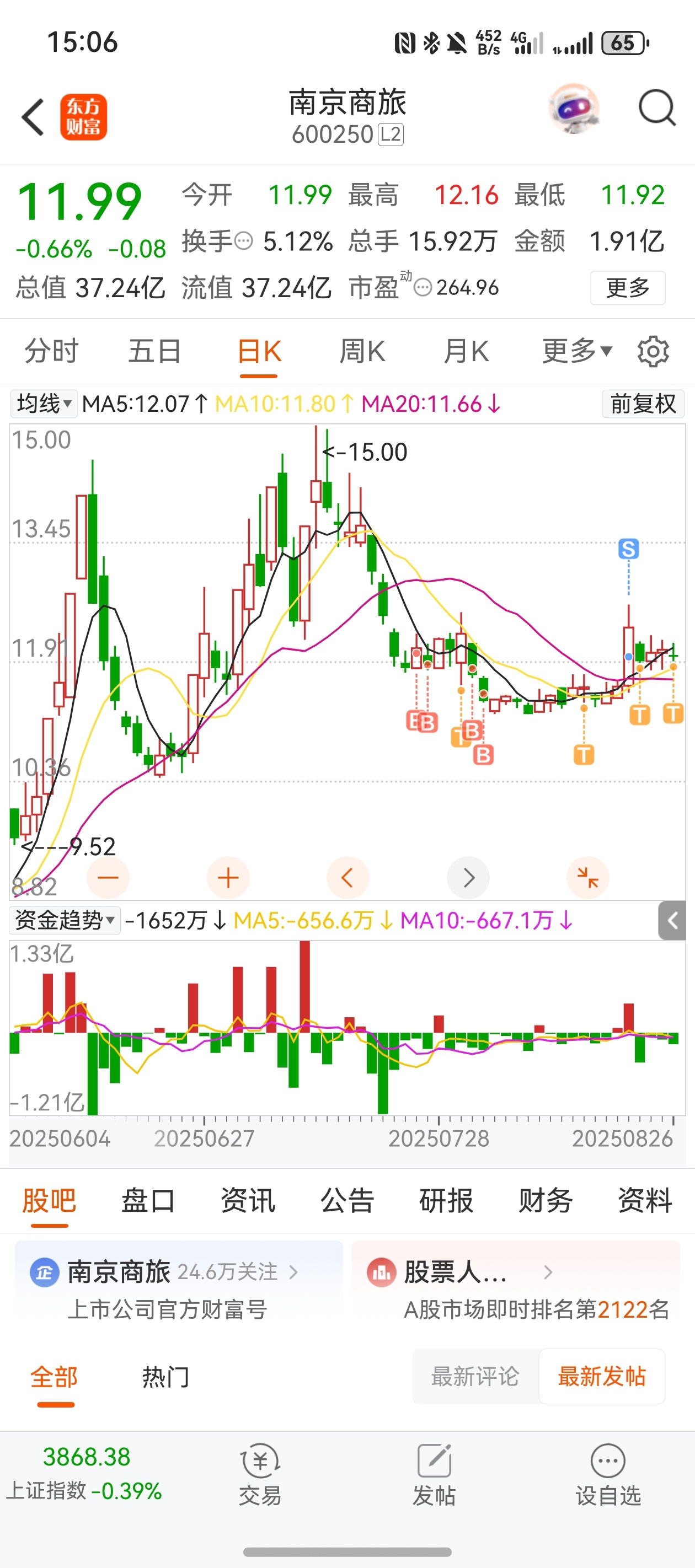The height and width of the screenshot is (1568, 695).
Task: Tap the 市盈 info circle icon
Action: pyautogui.click(x=423, y=287)
